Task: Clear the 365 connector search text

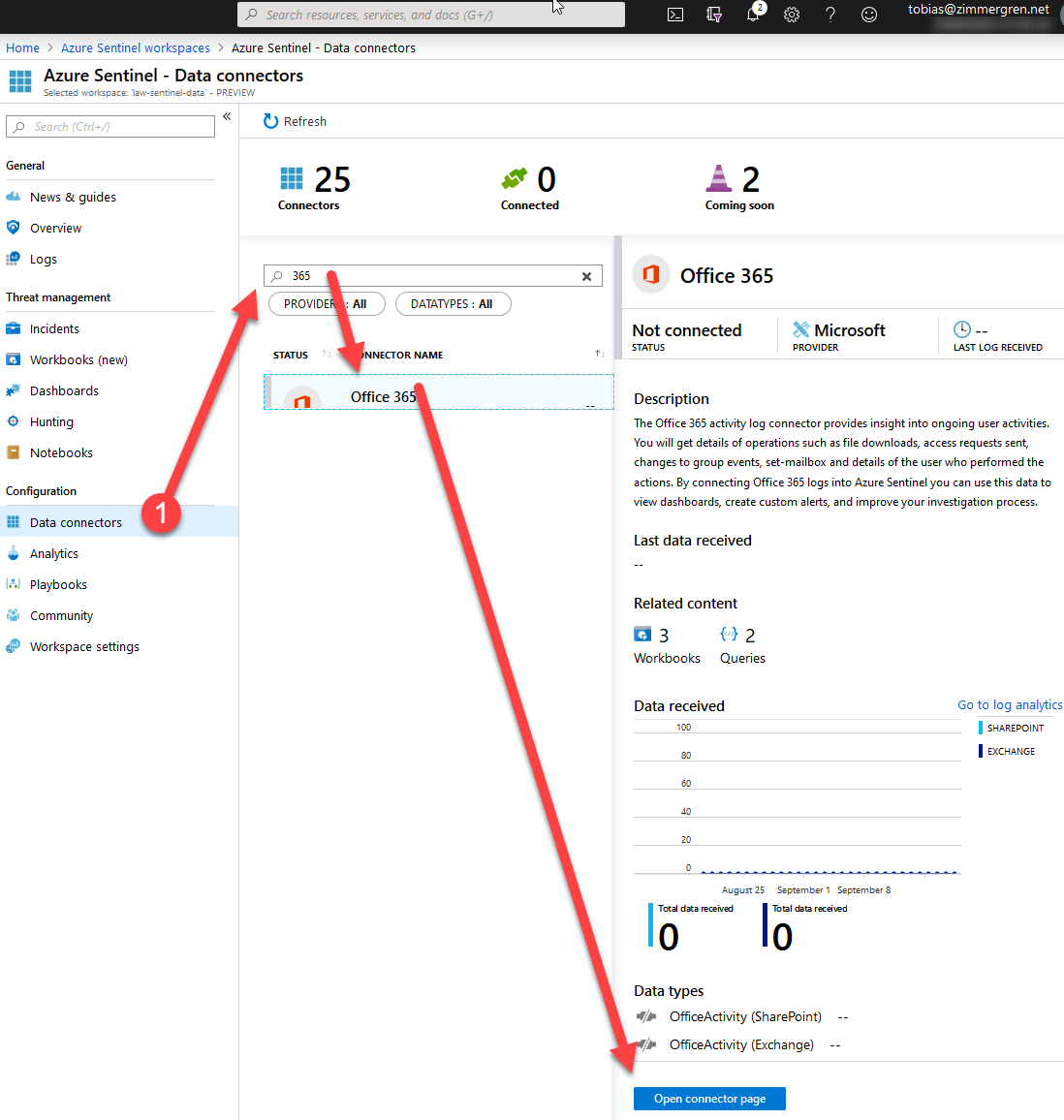Action: point(586,276)
